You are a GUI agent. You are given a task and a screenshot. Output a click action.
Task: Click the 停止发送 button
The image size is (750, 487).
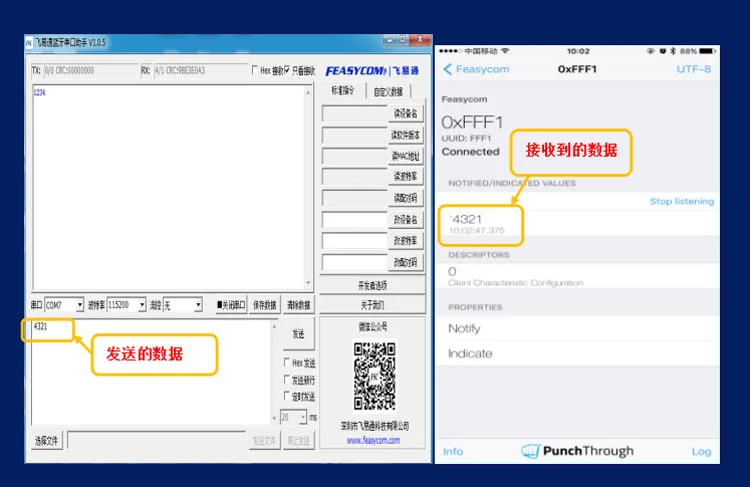(x=298, y=441)
